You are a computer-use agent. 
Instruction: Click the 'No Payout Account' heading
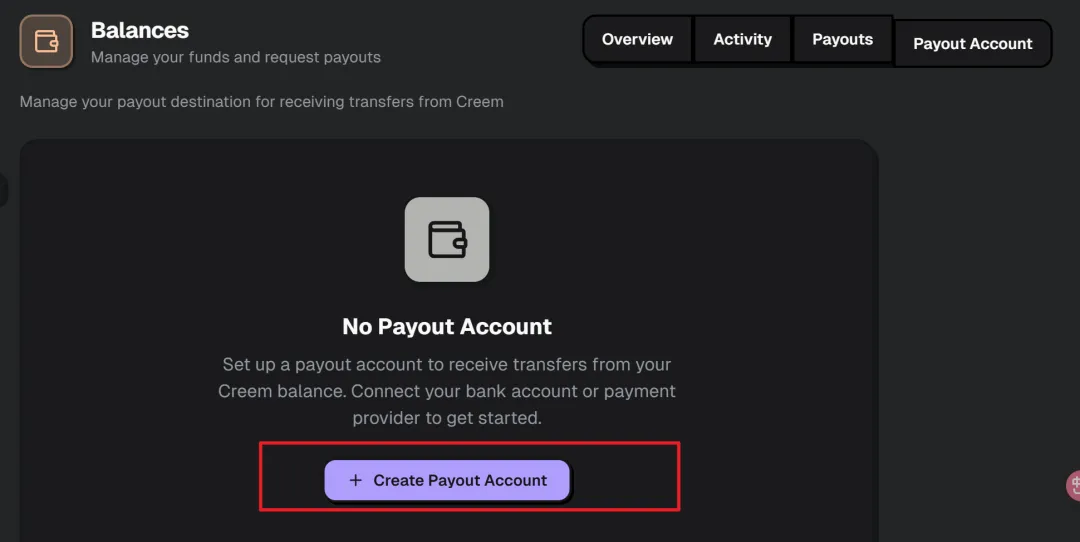point(447,327)
